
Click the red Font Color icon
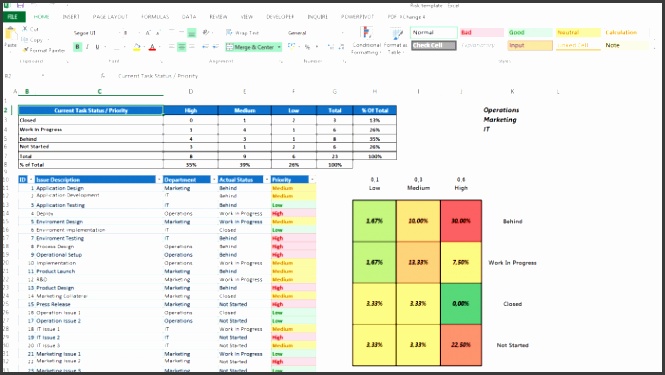[152, 47]
